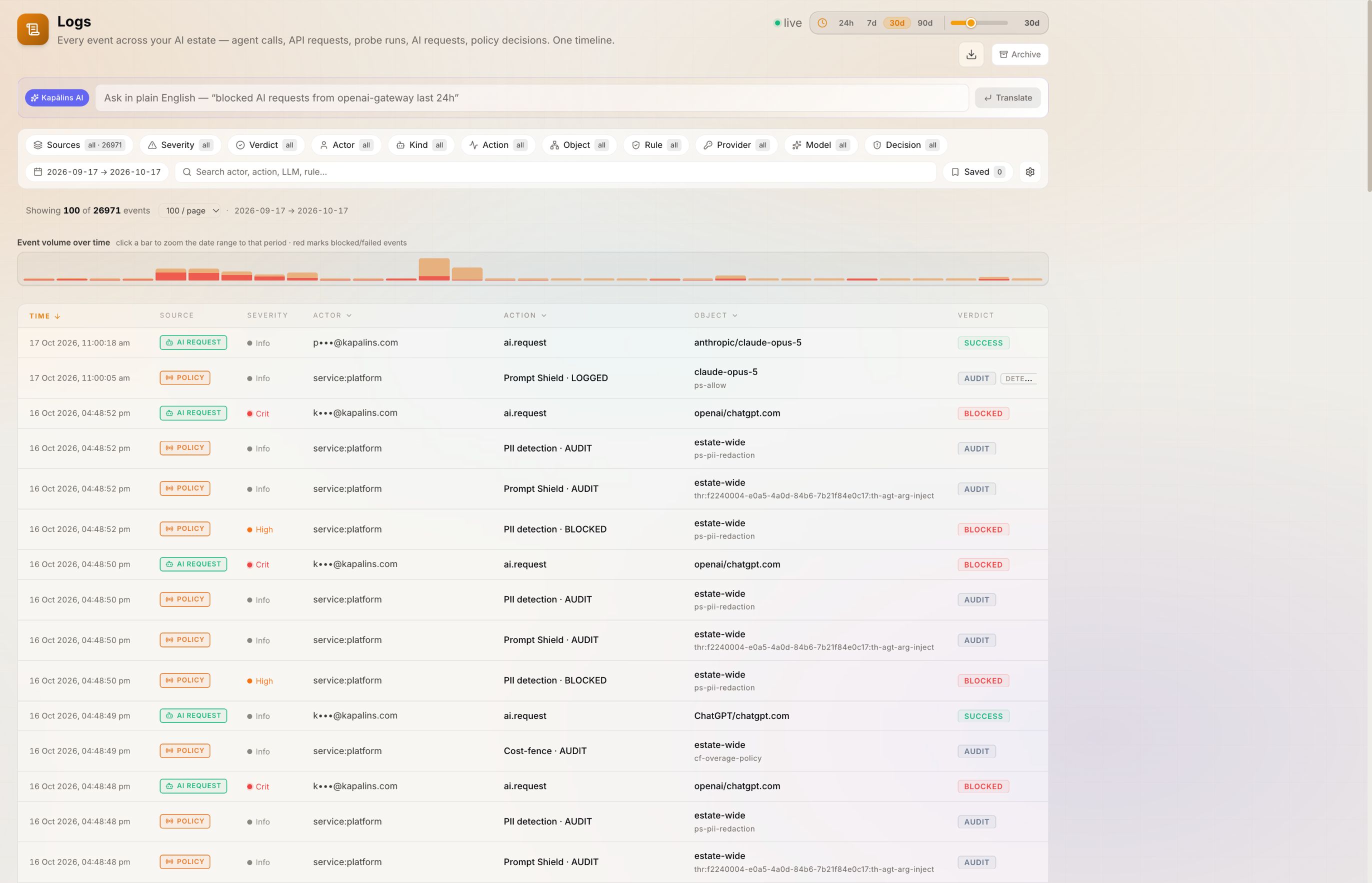The image size is (1372, 883).
Task: Click the Translate button
Action: tap(1007, 97)
